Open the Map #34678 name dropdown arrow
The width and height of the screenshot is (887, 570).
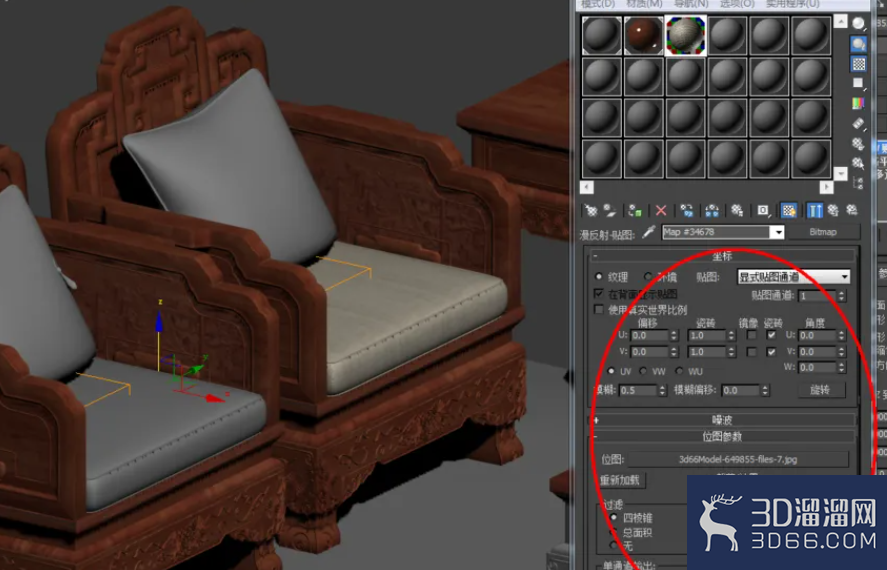[778, 232]
